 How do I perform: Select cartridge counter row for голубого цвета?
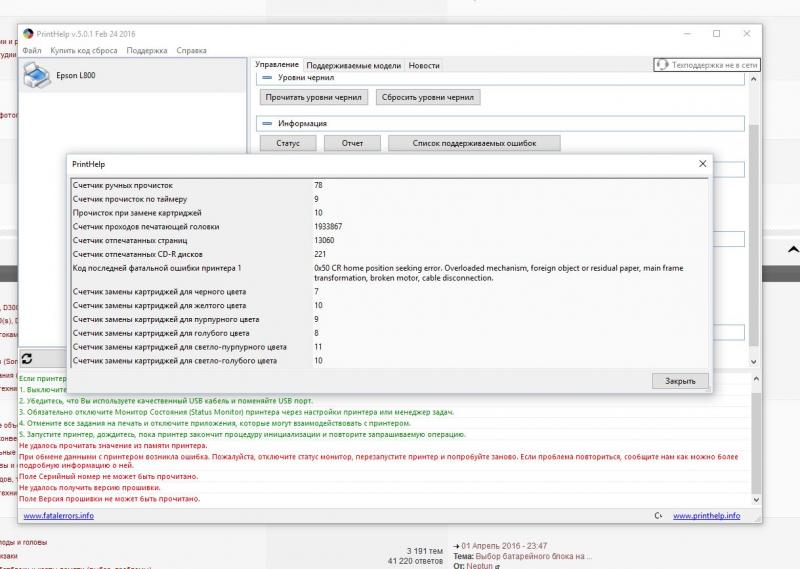click(x=390, y=333)
